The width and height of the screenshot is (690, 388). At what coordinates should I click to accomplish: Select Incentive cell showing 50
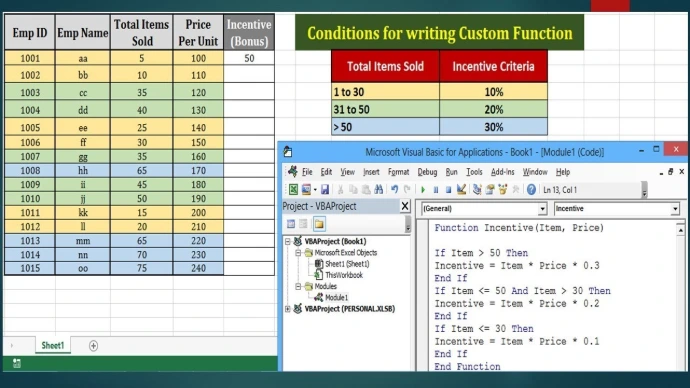click(249, 58)
